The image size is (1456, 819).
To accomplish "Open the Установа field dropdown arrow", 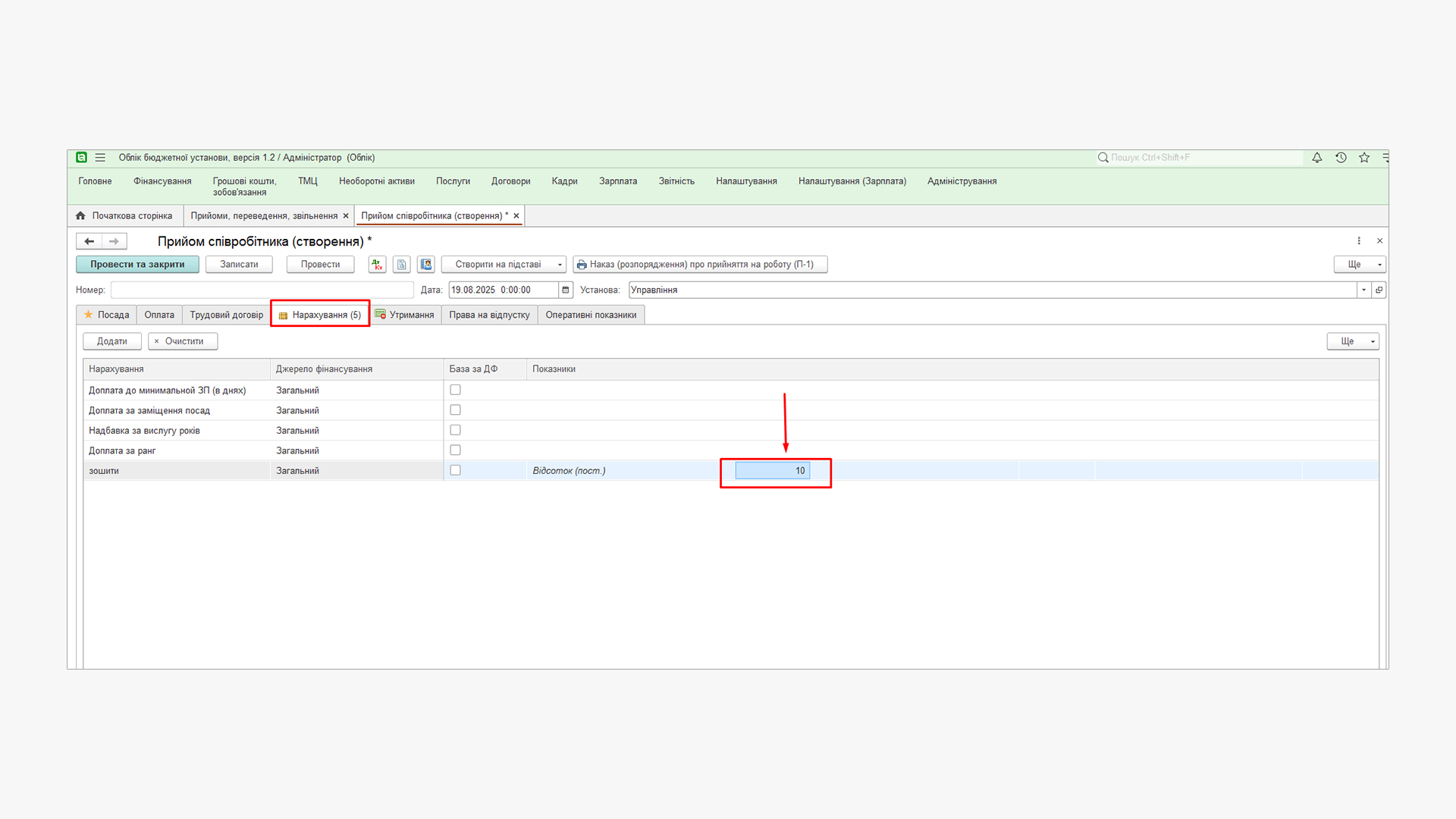I will pyautogui.click(x=1363, y=290).
